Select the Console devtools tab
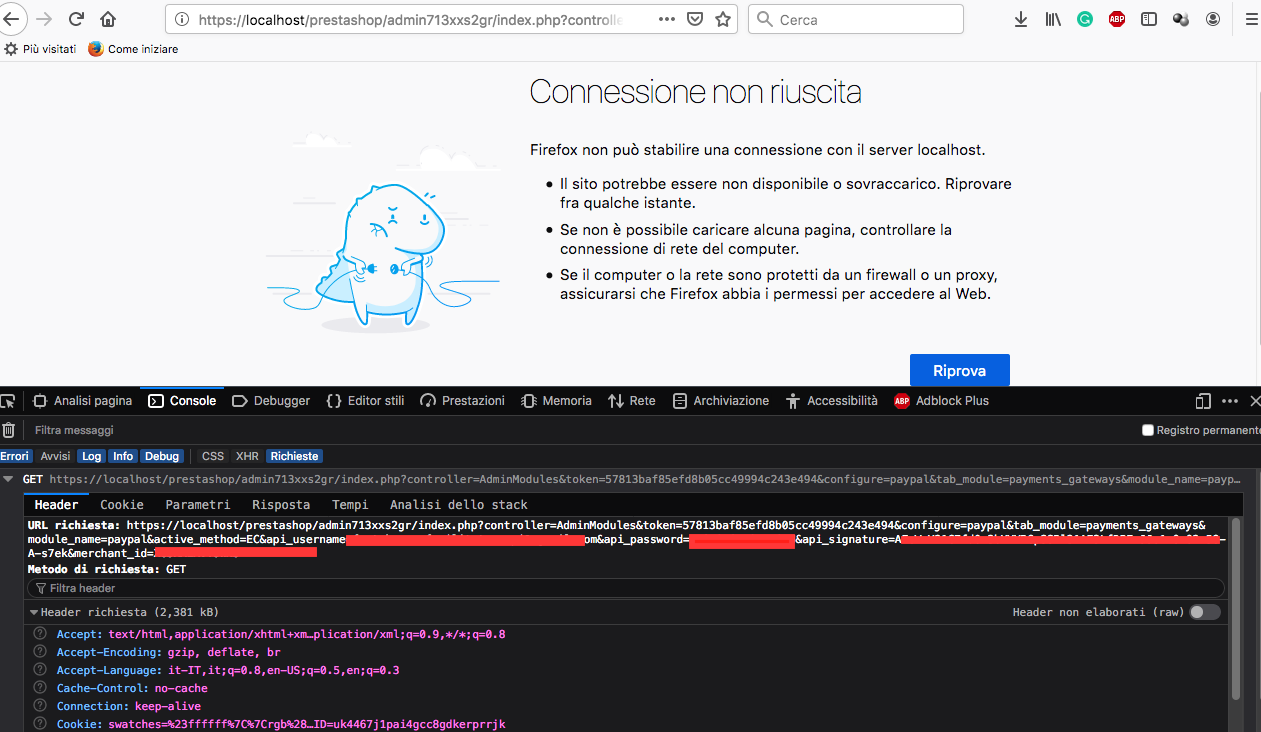Viewport: 1261px width, 732px height. point(182,401)
